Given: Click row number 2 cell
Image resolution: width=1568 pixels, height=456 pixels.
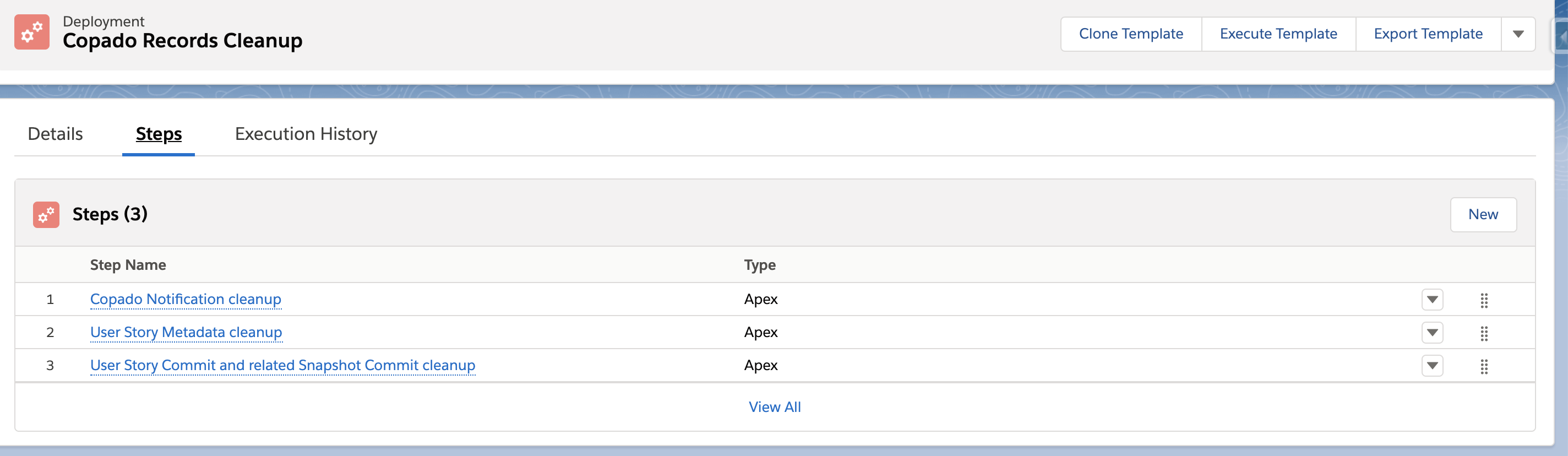Looking at the screenshot, I should pos(50,333).
